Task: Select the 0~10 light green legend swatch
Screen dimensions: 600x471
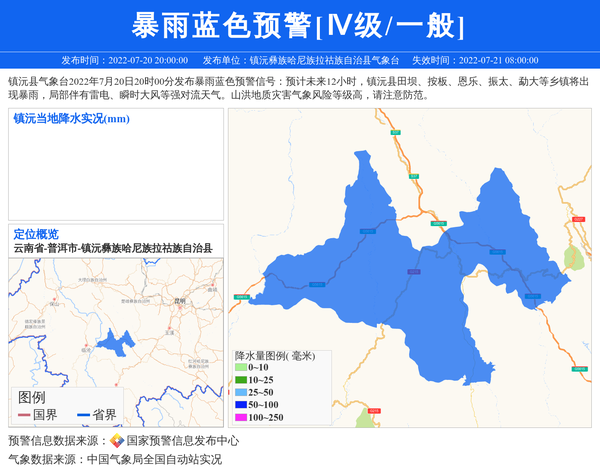Action: [241, 368]
